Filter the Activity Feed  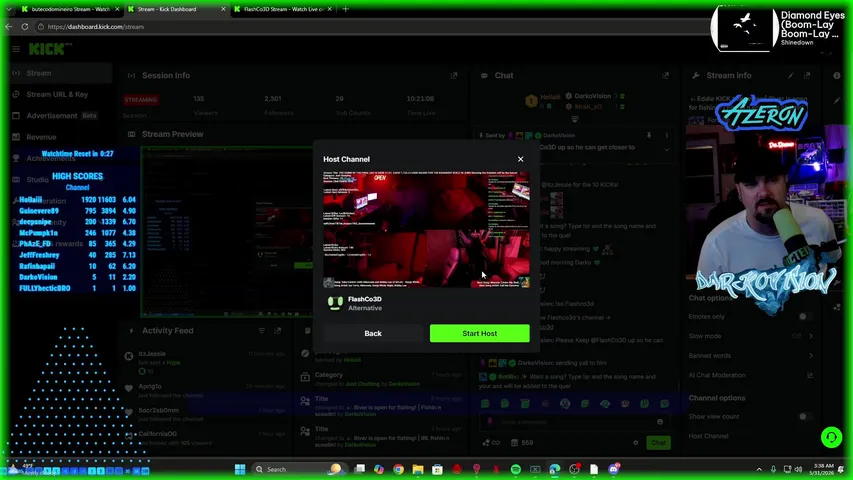(x=262, y=330)
